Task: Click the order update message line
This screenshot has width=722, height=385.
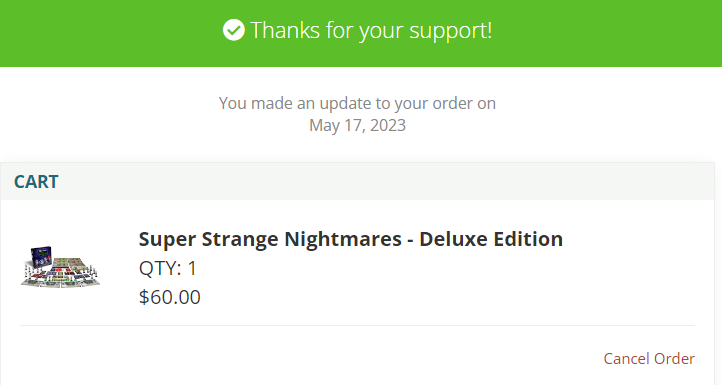Action: (x=357, y=103)
